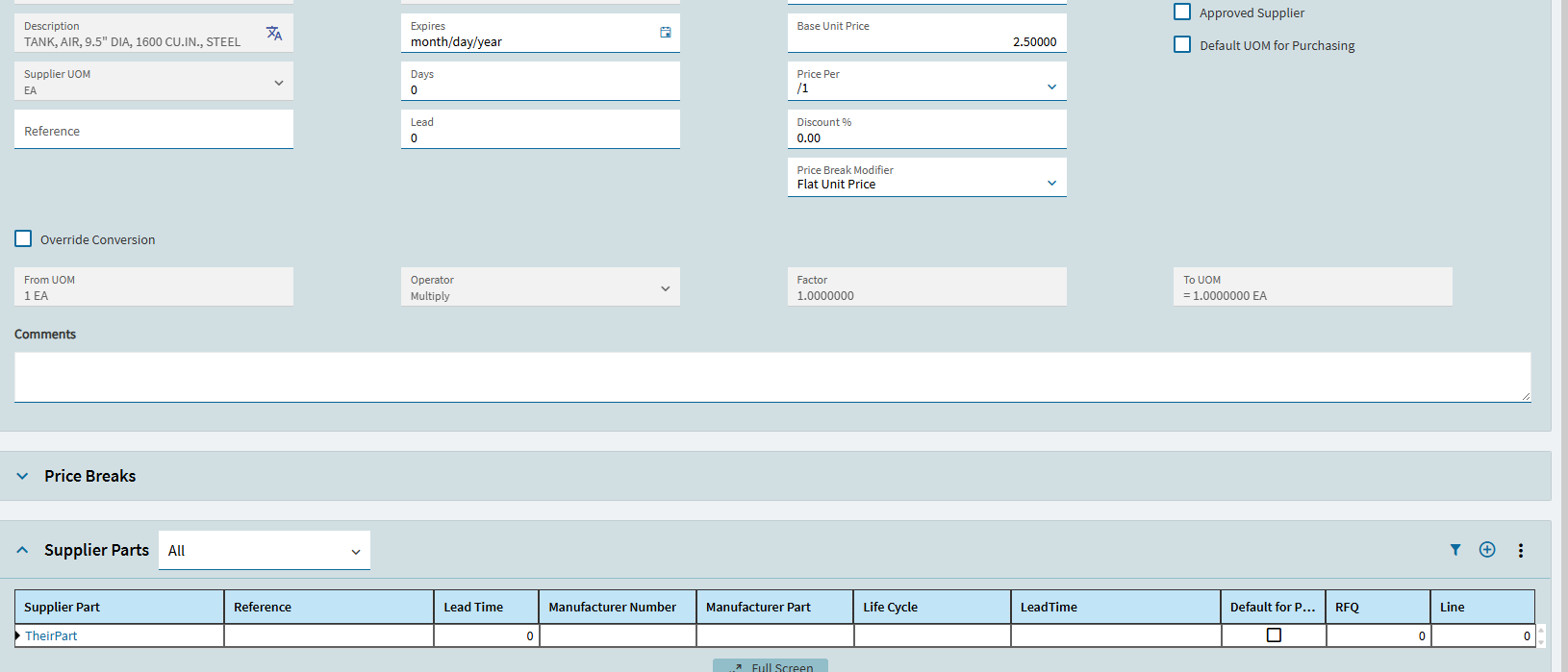The height and width of the screenshot is (672, 1568).
Task: Edit the Base Unit Price field
Action: pyautogui.click(x=926, y=34)
